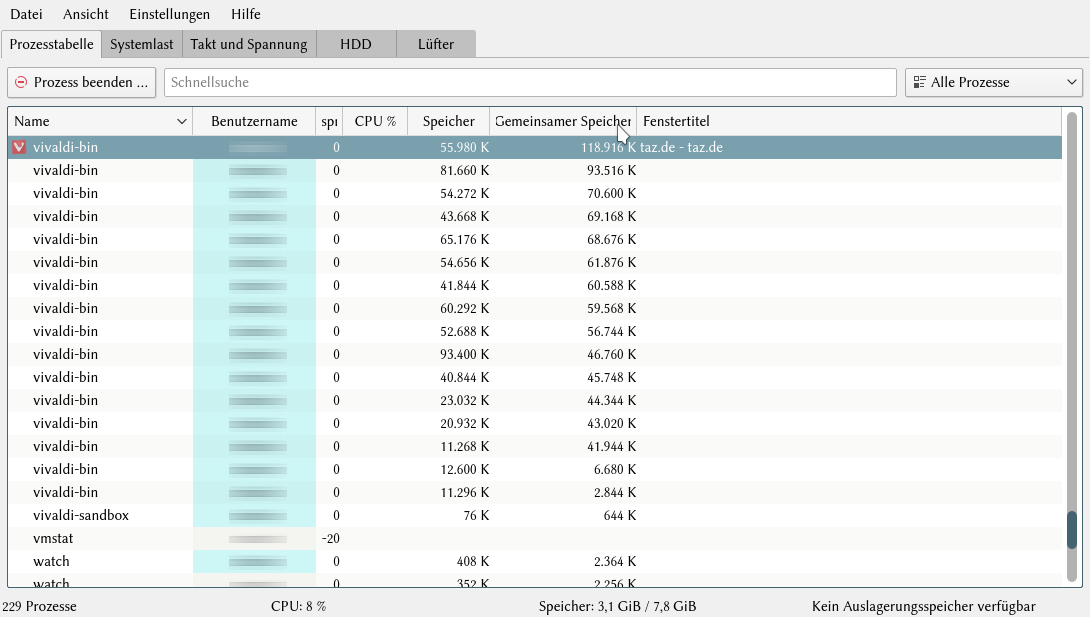Click the Name column sort arrow

pyautogui.click(x=181, y=122)
